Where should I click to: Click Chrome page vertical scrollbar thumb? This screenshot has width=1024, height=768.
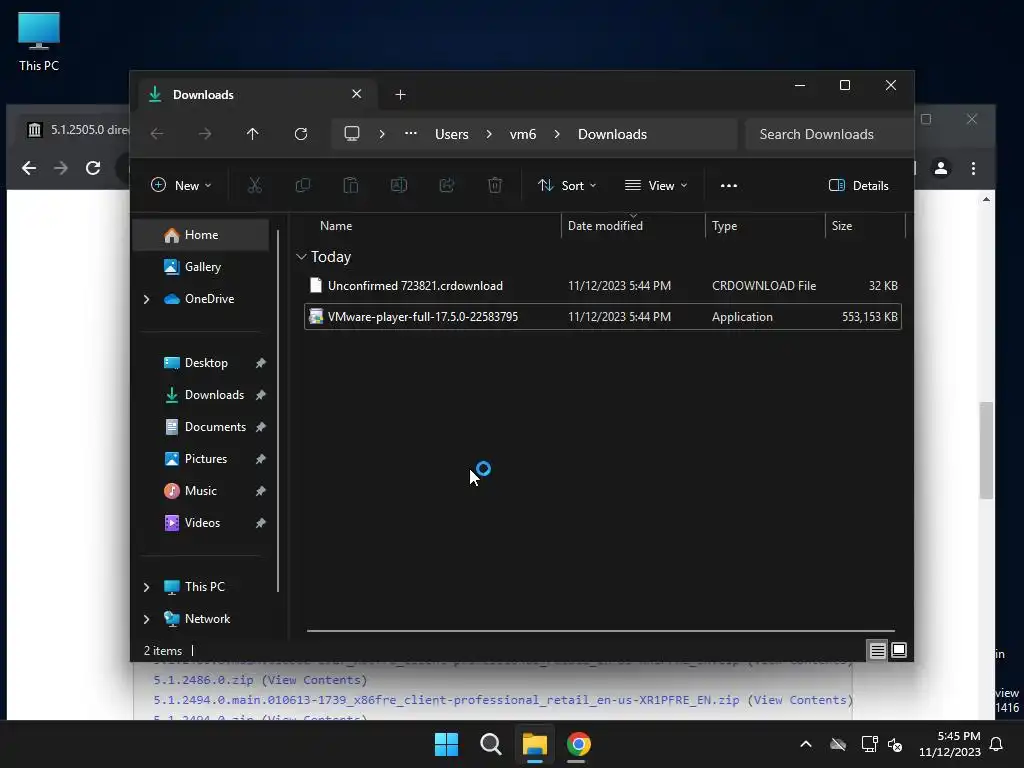click(x=986, y=451)
